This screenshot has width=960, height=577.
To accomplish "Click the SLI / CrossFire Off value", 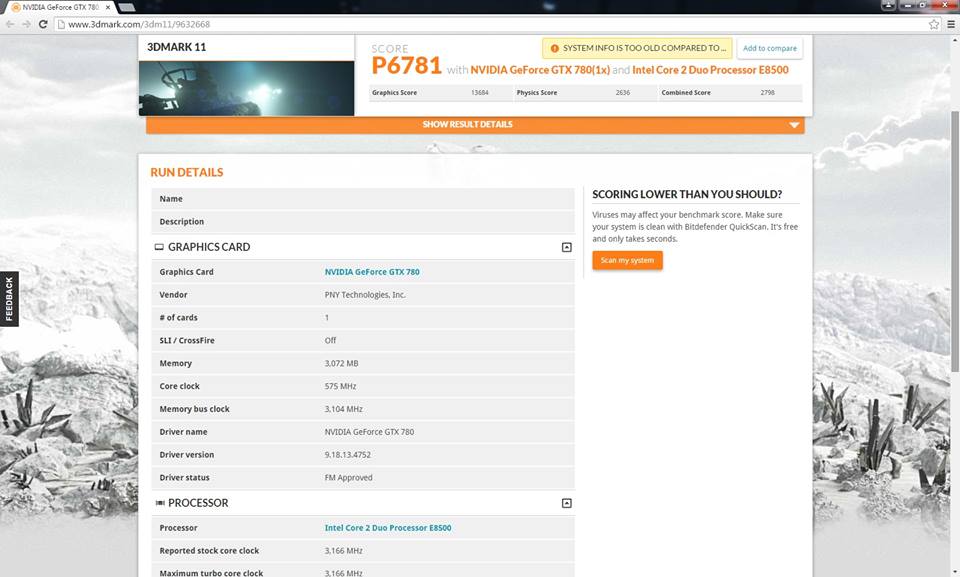I will point(330,341).
